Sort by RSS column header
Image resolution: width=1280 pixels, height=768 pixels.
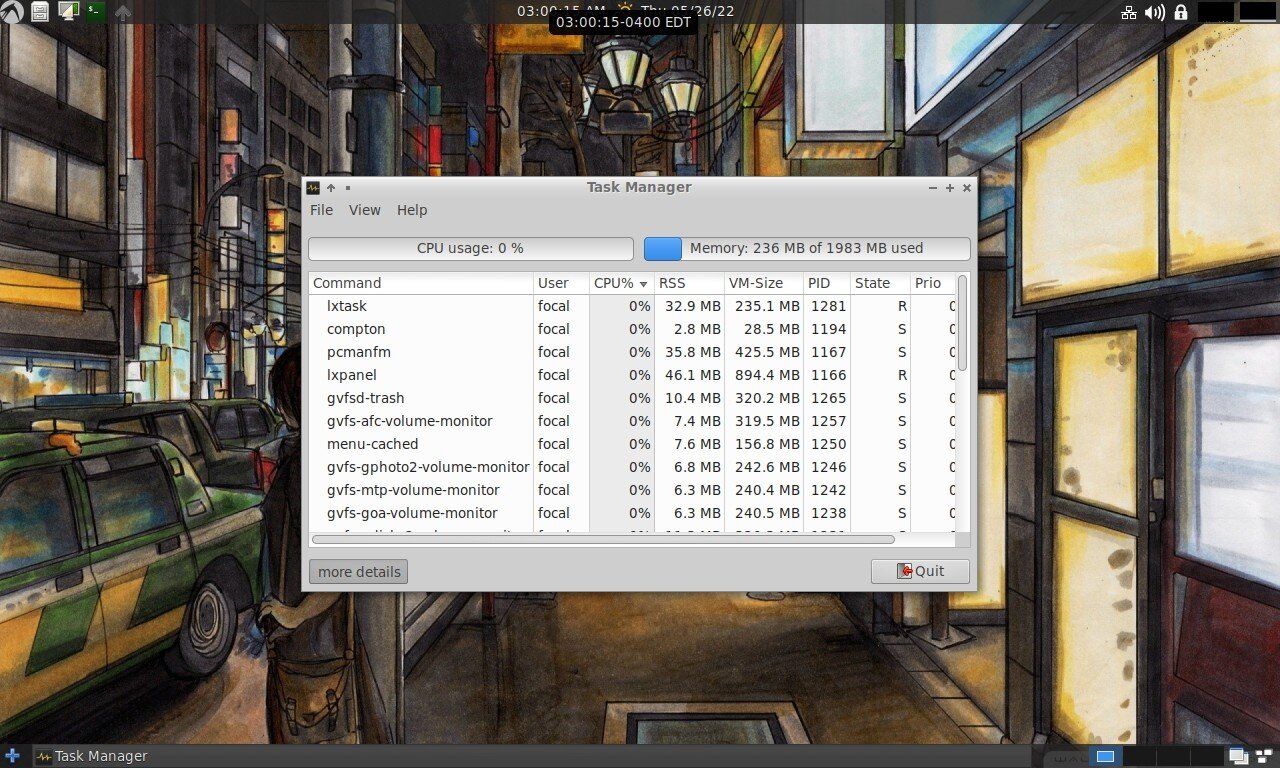(688, 283)
